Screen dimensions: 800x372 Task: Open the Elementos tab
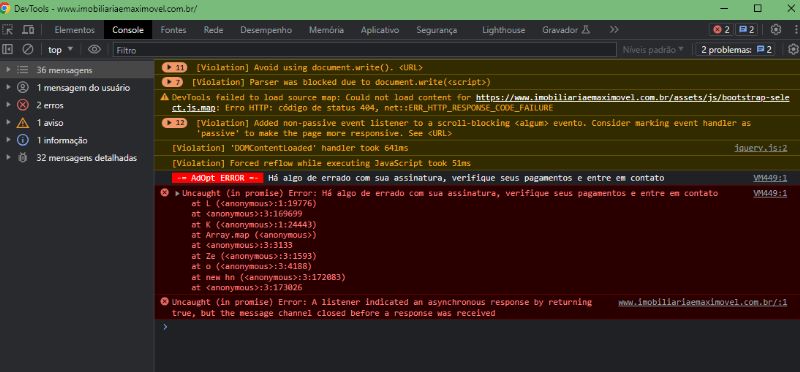(74, 30)
